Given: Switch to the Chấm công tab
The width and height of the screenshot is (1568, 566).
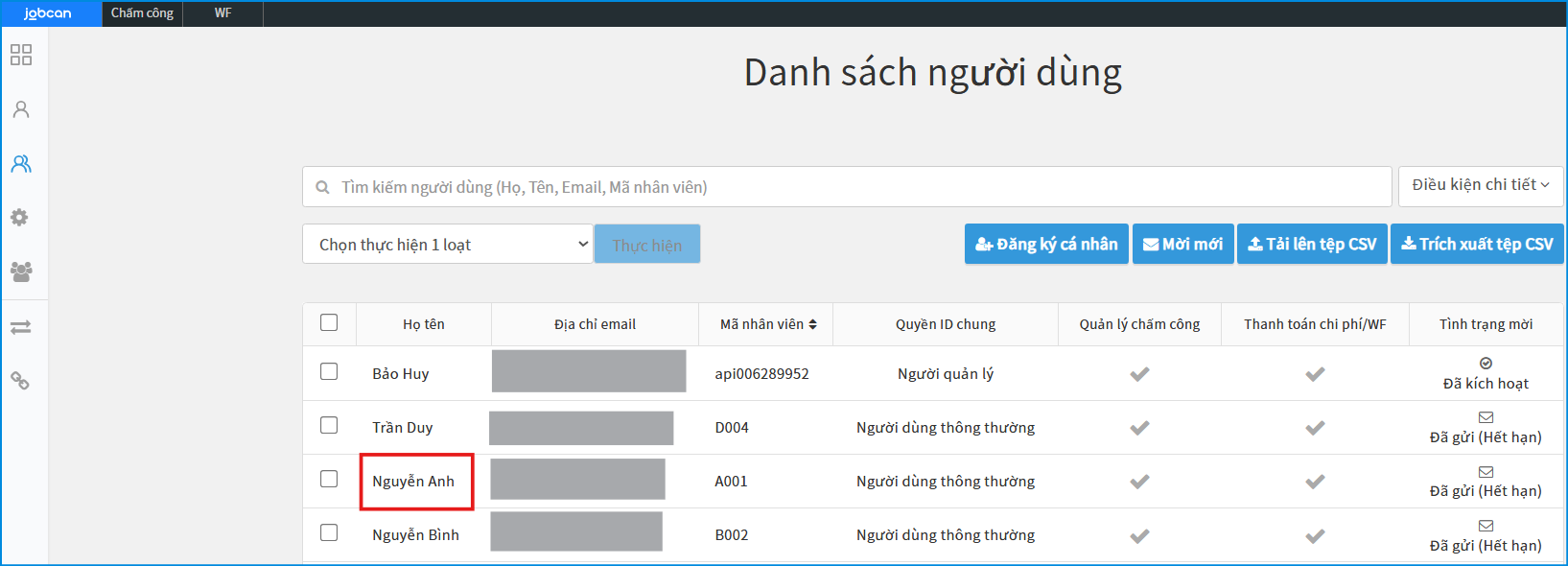Looking at the screenshot, I should [x=142, y=13].
